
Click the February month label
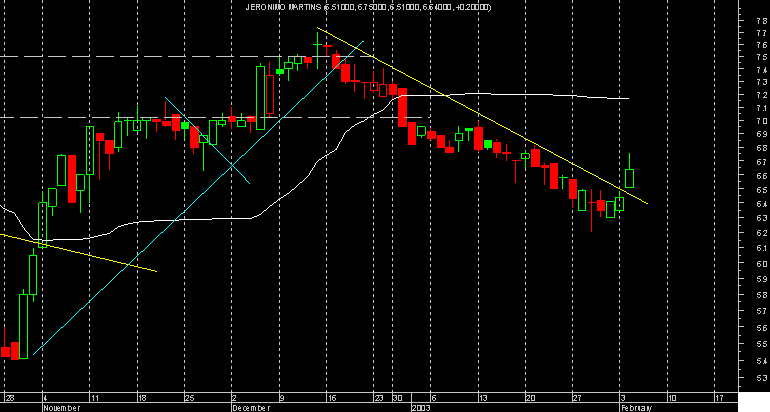click(x=636, y=408)
